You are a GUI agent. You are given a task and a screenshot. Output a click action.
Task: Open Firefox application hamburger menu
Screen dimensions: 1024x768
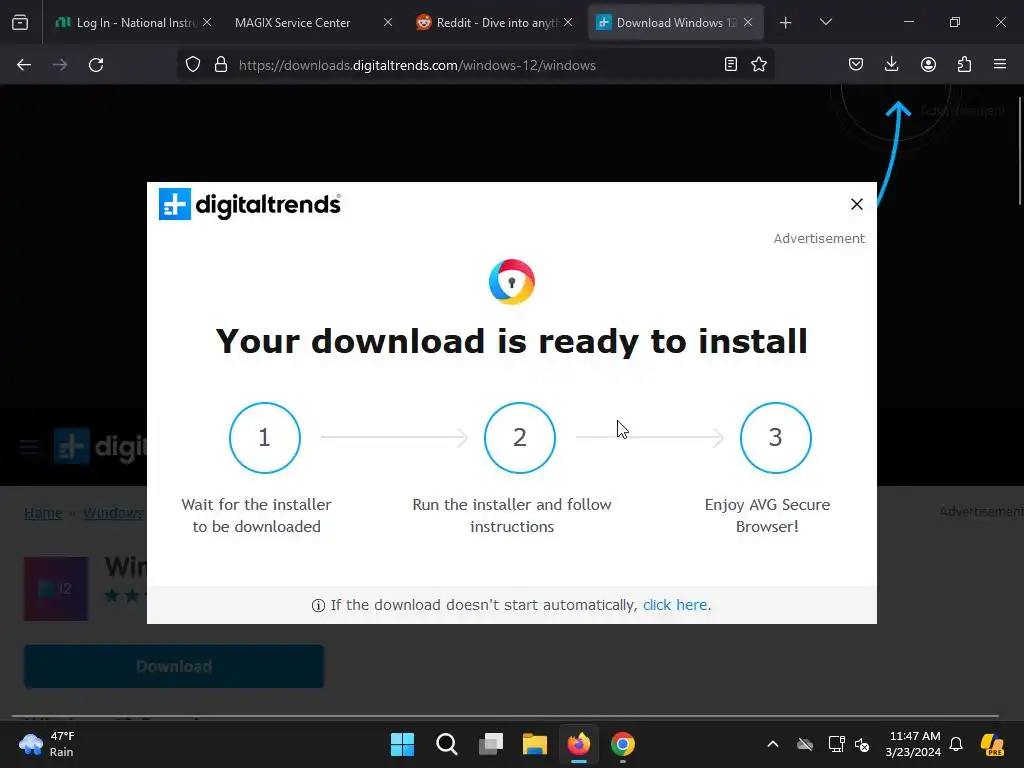coord(1000,65)
